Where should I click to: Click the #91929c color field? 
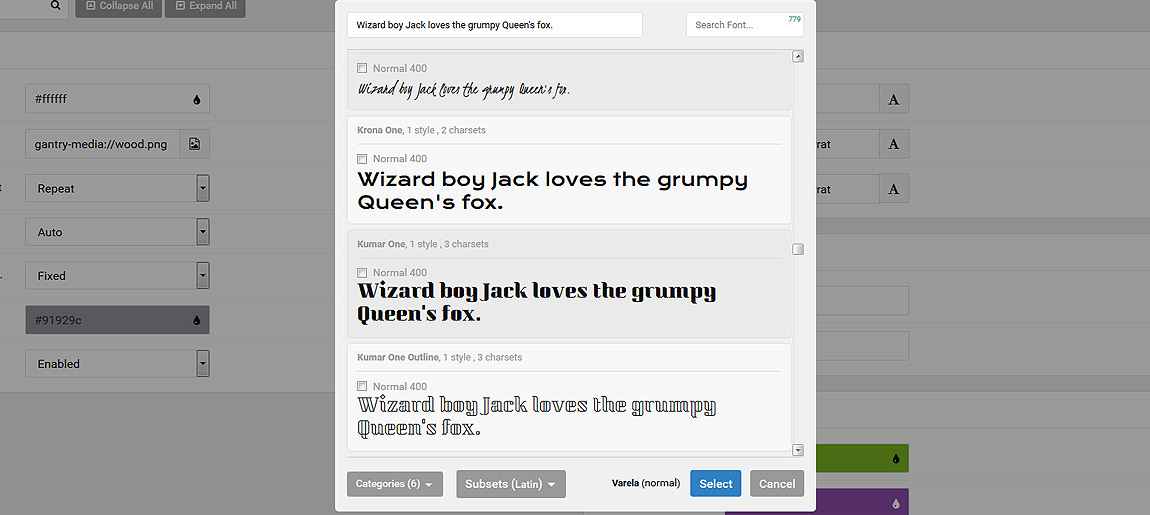pos(117,320)
